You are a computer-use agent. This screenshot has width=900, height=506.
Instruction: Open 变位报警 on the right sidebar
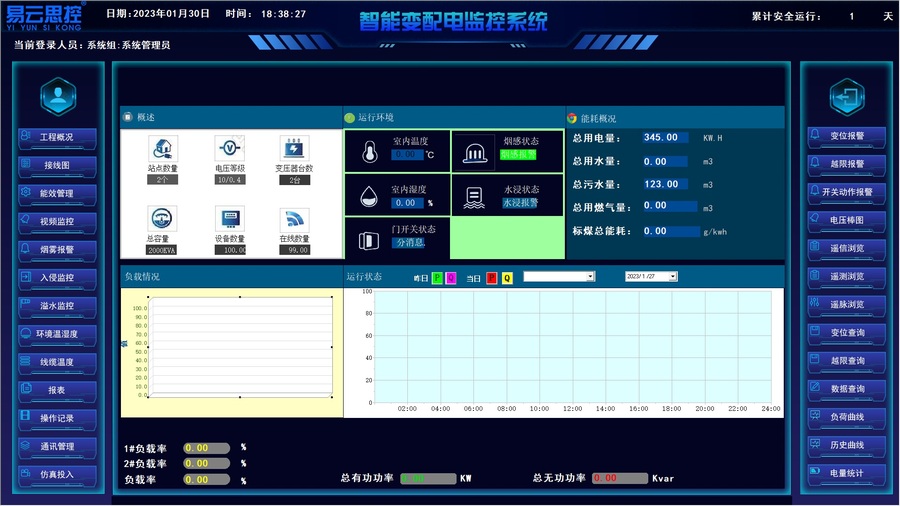(847, 137)
